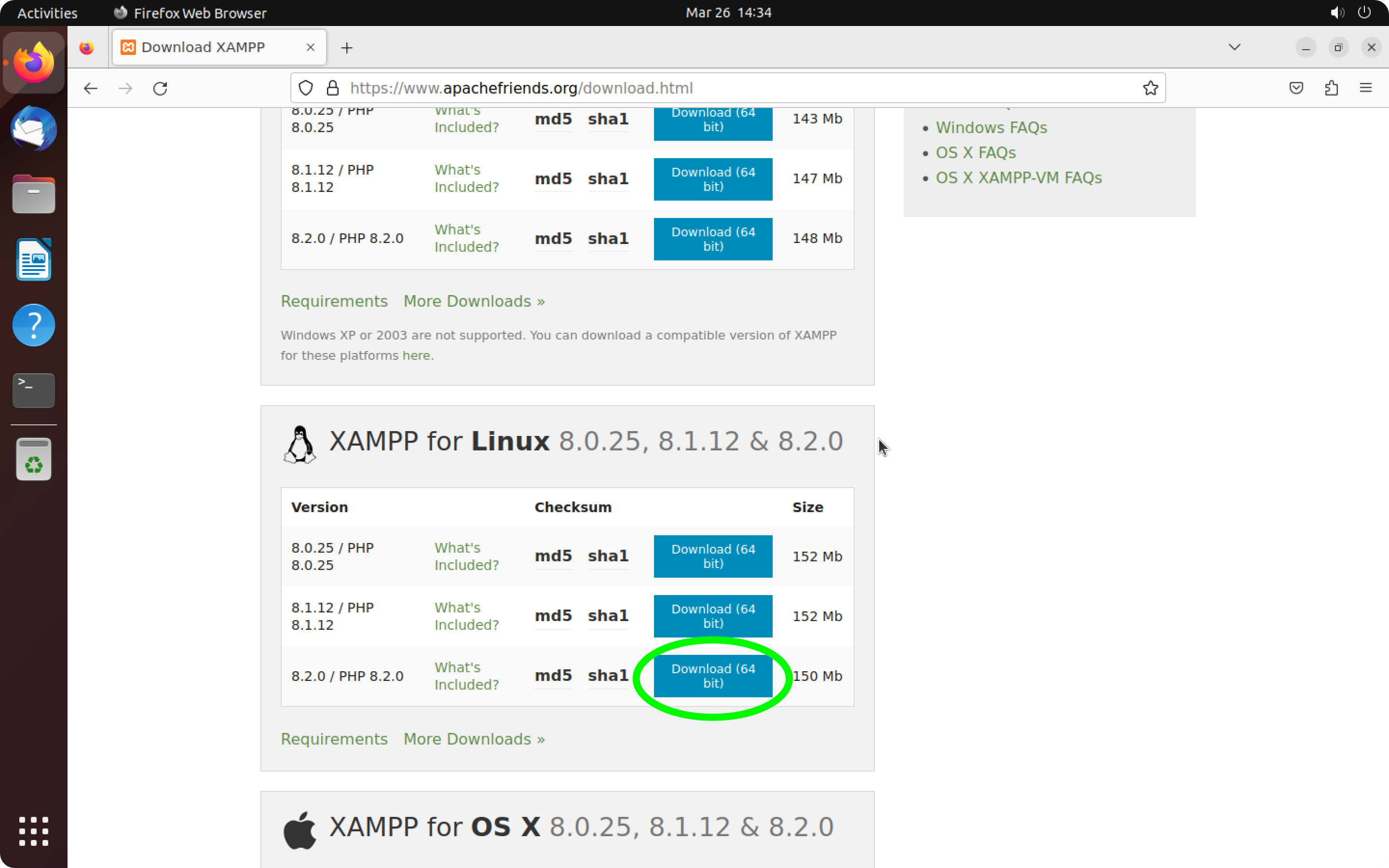This screenshot has height=868, width=1389.
Task: Open What's Included for Linux 8.0.25
Action: (466, 556)
